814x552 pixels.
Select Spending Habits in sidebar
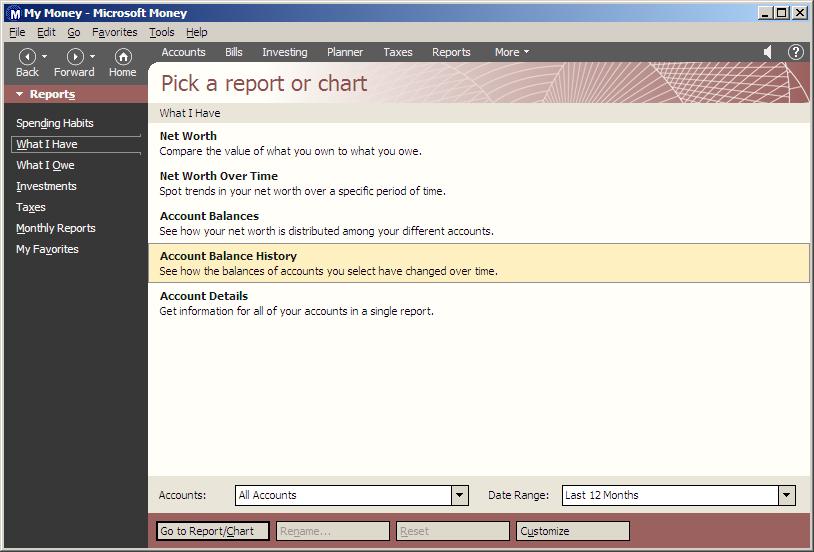click(55, 123)
